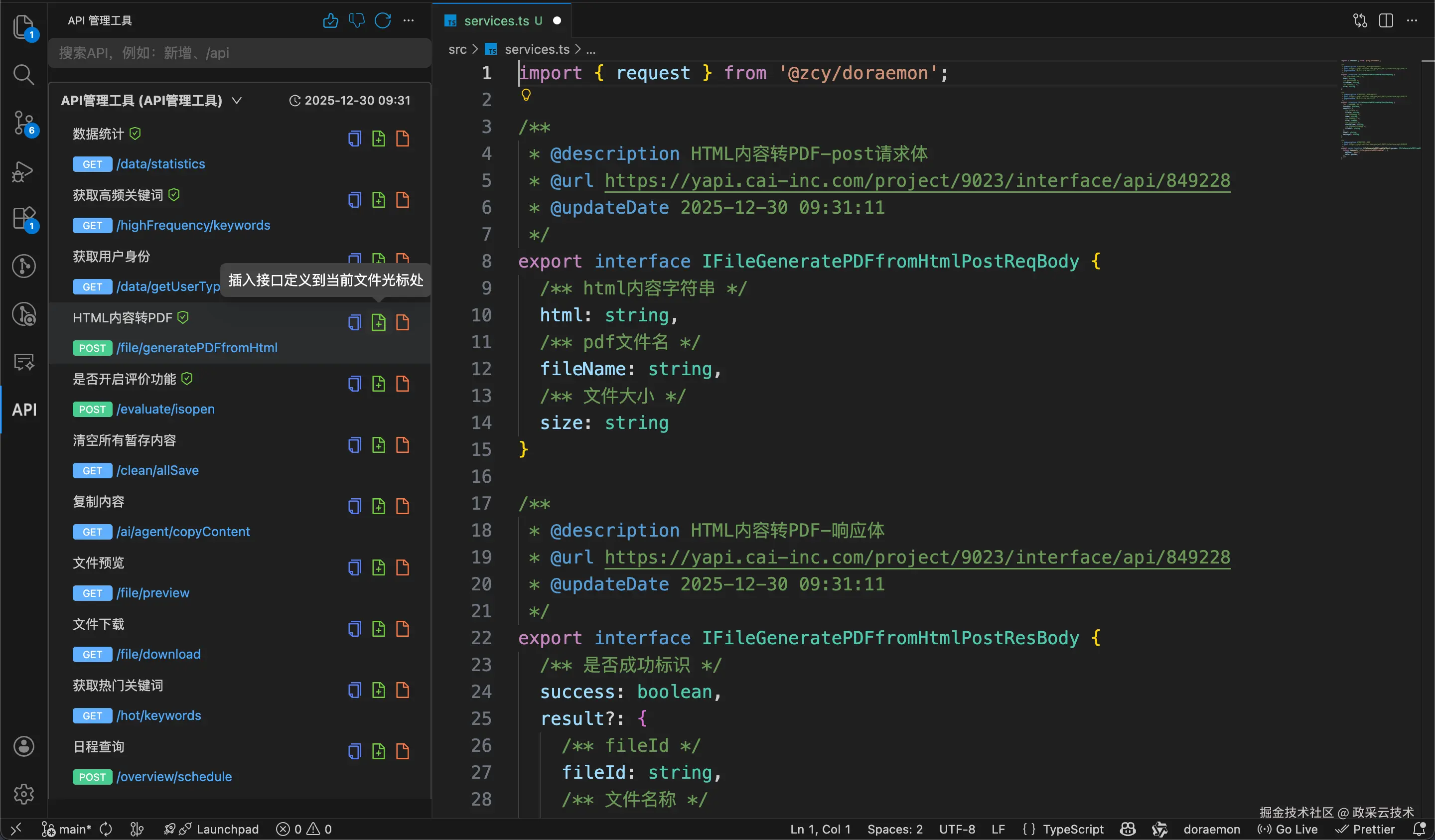Screen dimensions: 1435x840
Task: Expand the API管理工具 project dropdown chevron
Action: 237,101
